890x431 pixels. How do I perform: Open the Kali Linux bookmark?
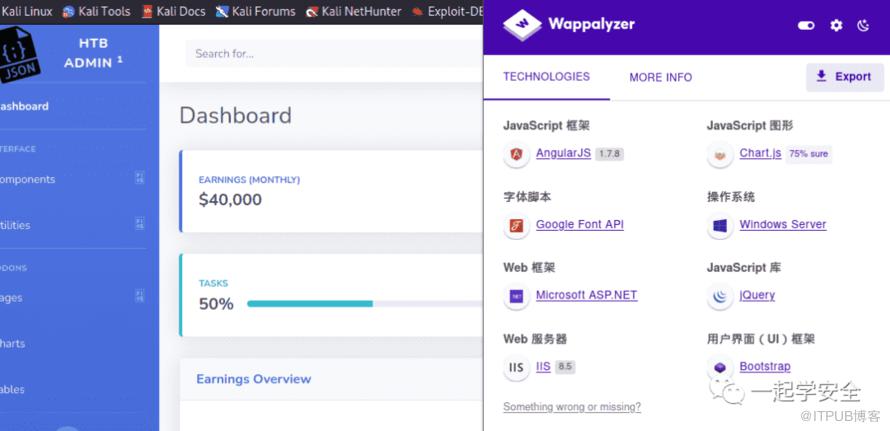pos(27,11)
